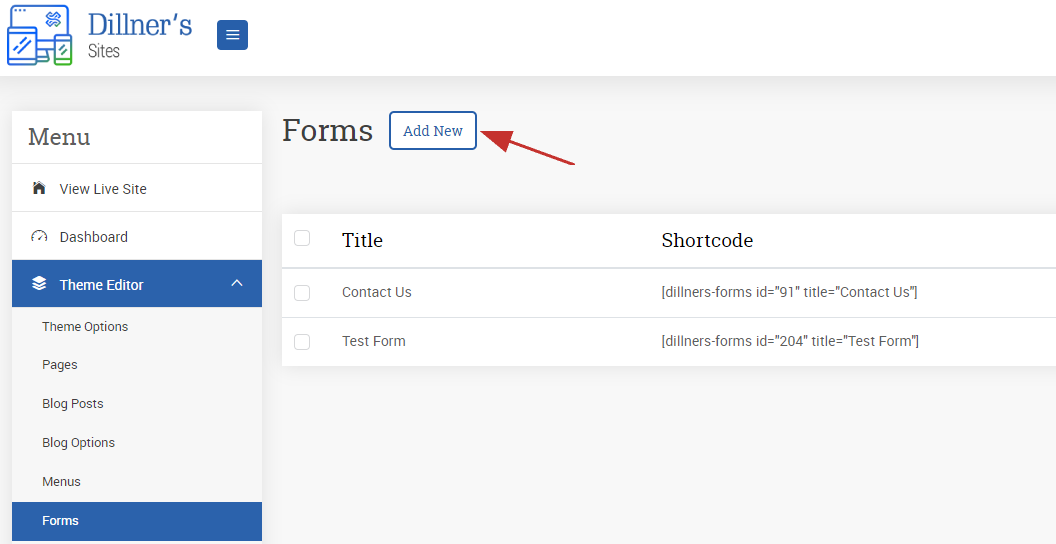Viewport: 1056px width, 544px height.
Task: Tick the select-all checkbox in table header
Action: pos(302,238)
